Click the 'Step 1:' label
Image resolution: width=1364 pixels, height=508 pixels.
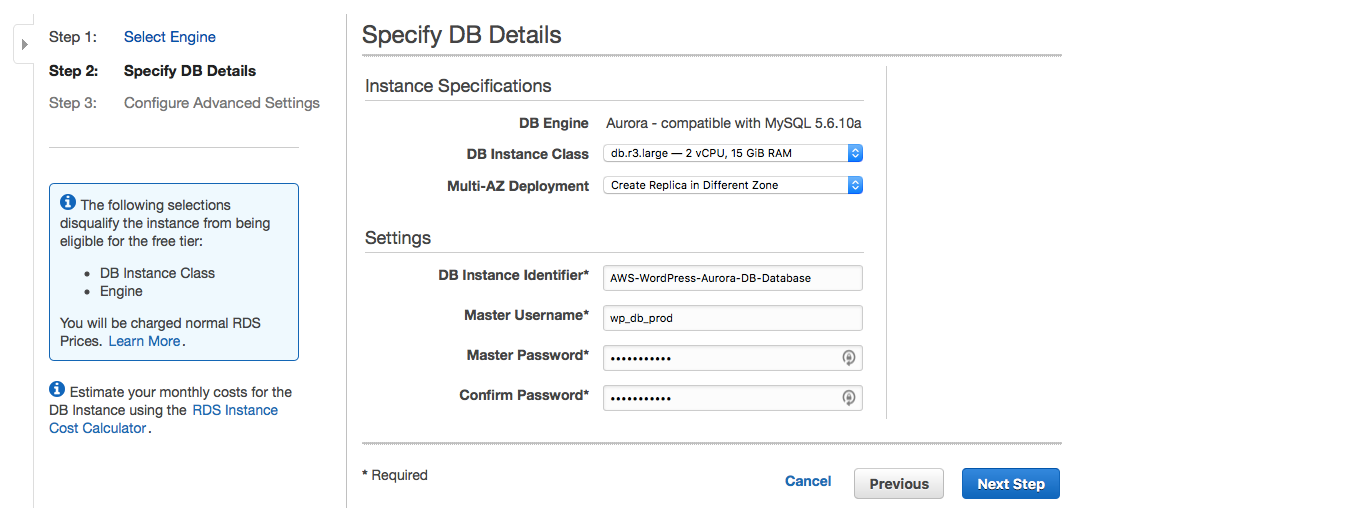(73, 37)
